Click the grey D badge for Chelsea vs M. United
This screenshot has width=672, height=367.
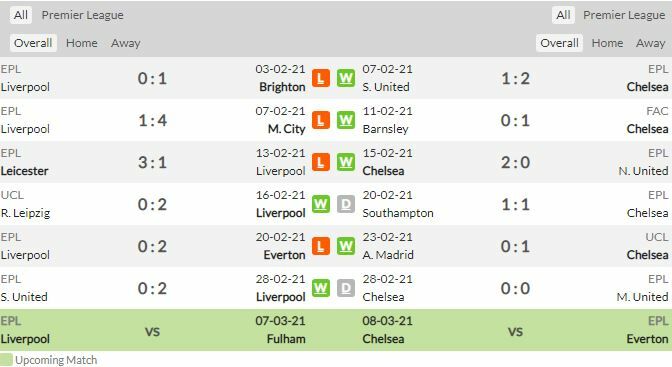click(345, 288)
